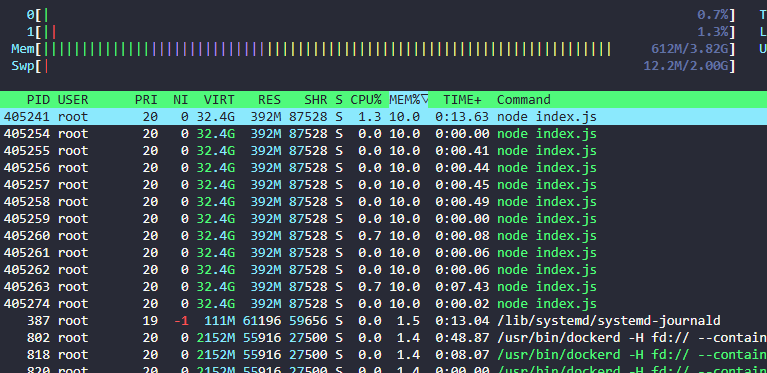Sort by PRI column header
Screen dimensions: 767x373
146,100
